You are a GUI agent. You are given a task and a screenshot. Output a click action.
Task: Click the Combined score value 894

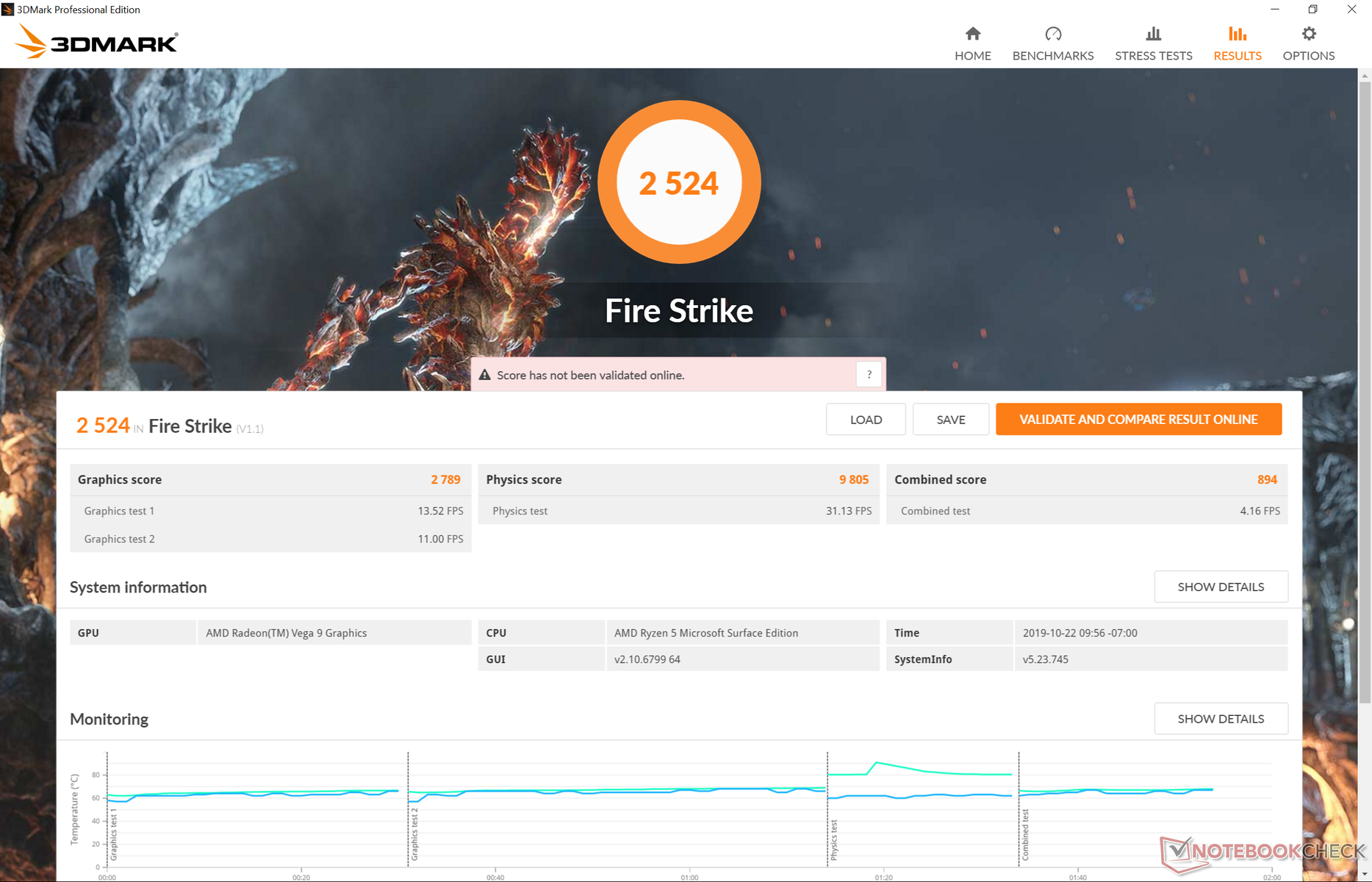pos(1267,479)
